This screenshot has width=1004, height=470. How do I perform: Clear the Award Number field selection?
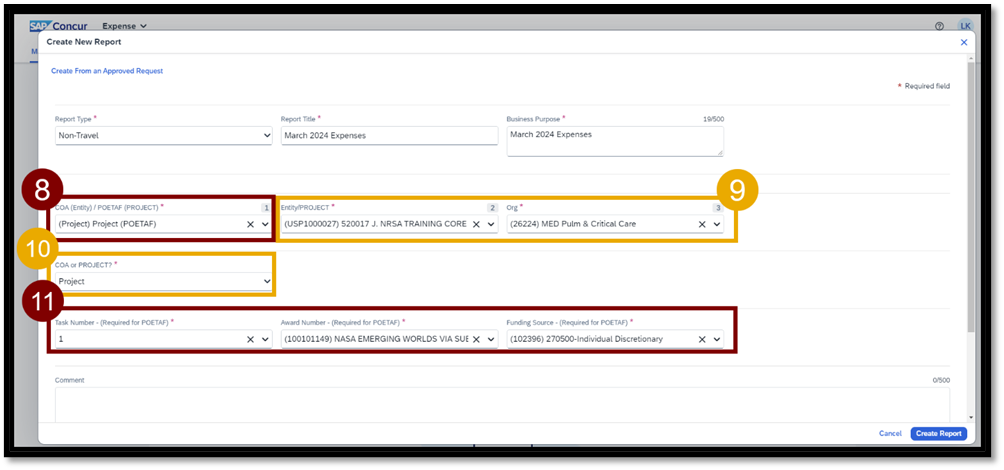[x=476, y=339]
